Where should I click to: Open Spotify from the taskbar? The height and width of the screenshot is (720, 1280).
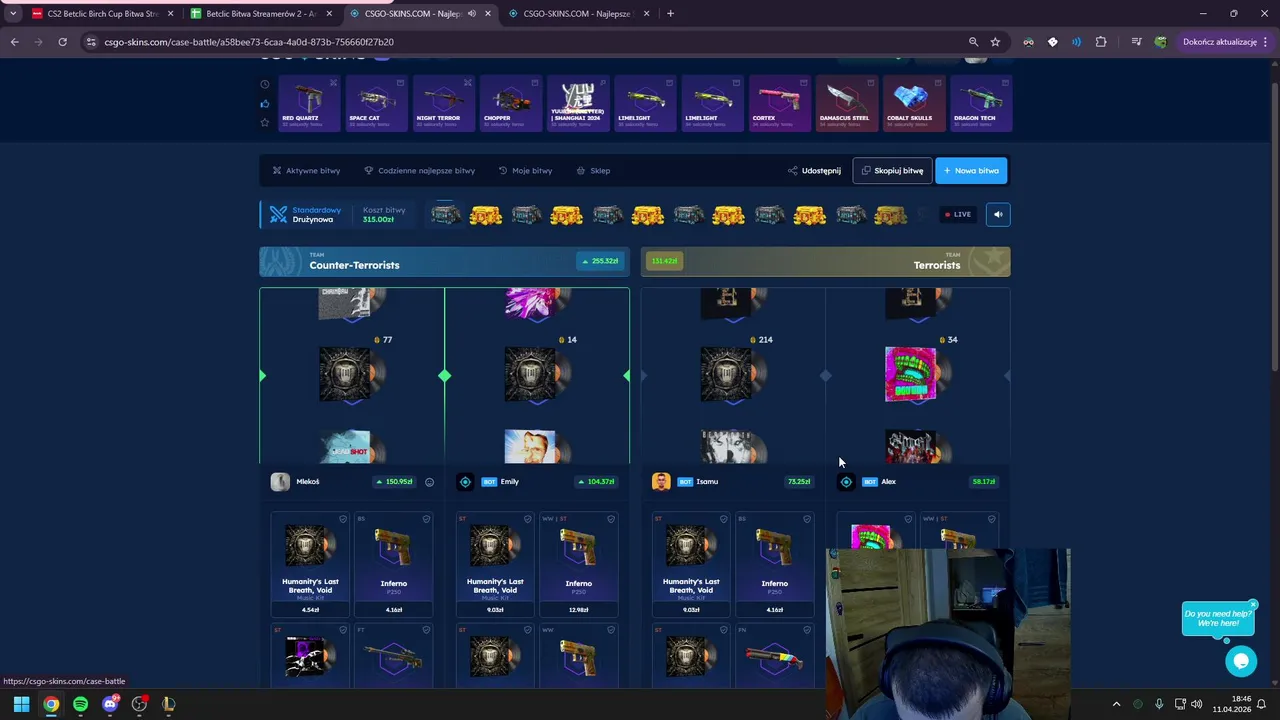pyautogui.click(x=80, y=704)
